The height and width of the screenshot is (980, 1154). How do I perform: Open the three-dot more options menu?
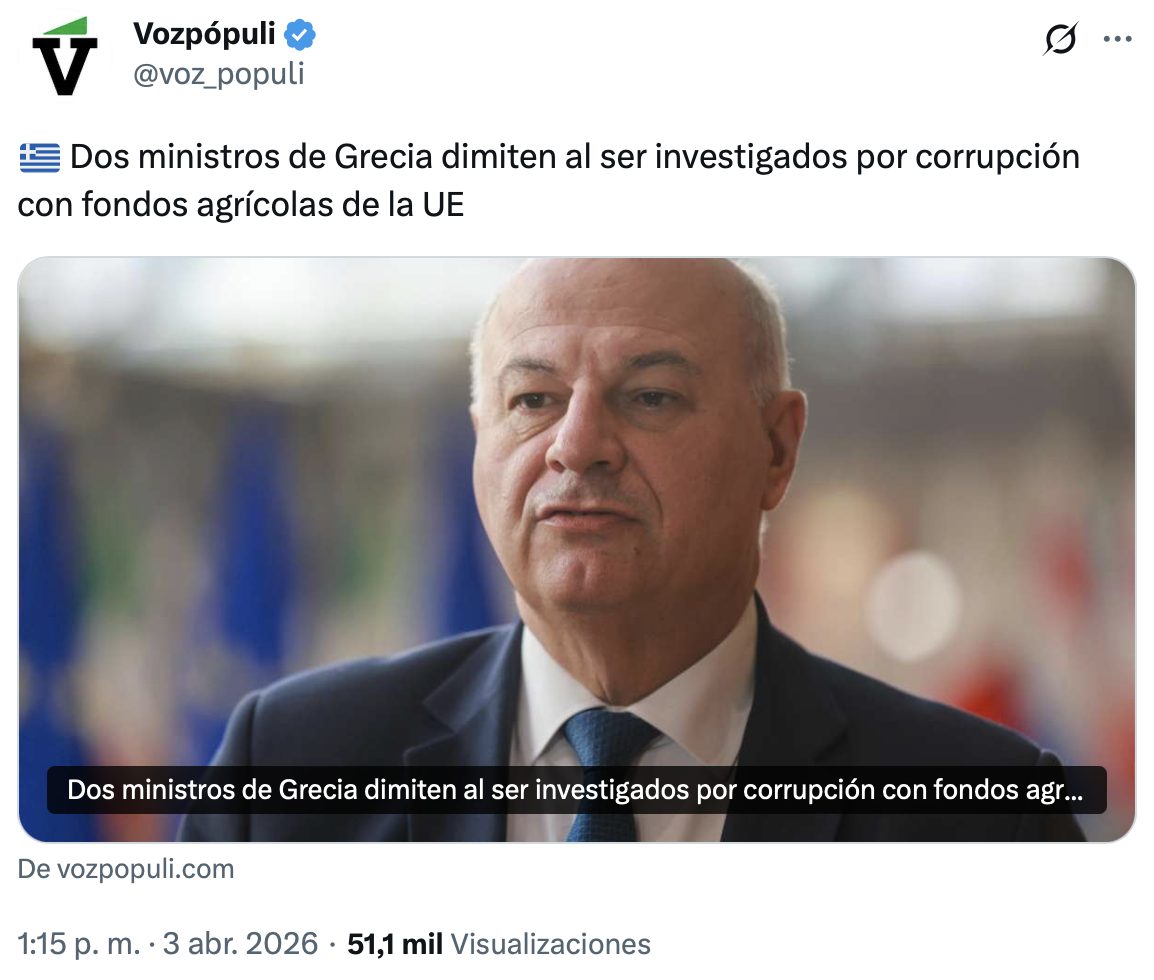click(x=1117, y=39)
